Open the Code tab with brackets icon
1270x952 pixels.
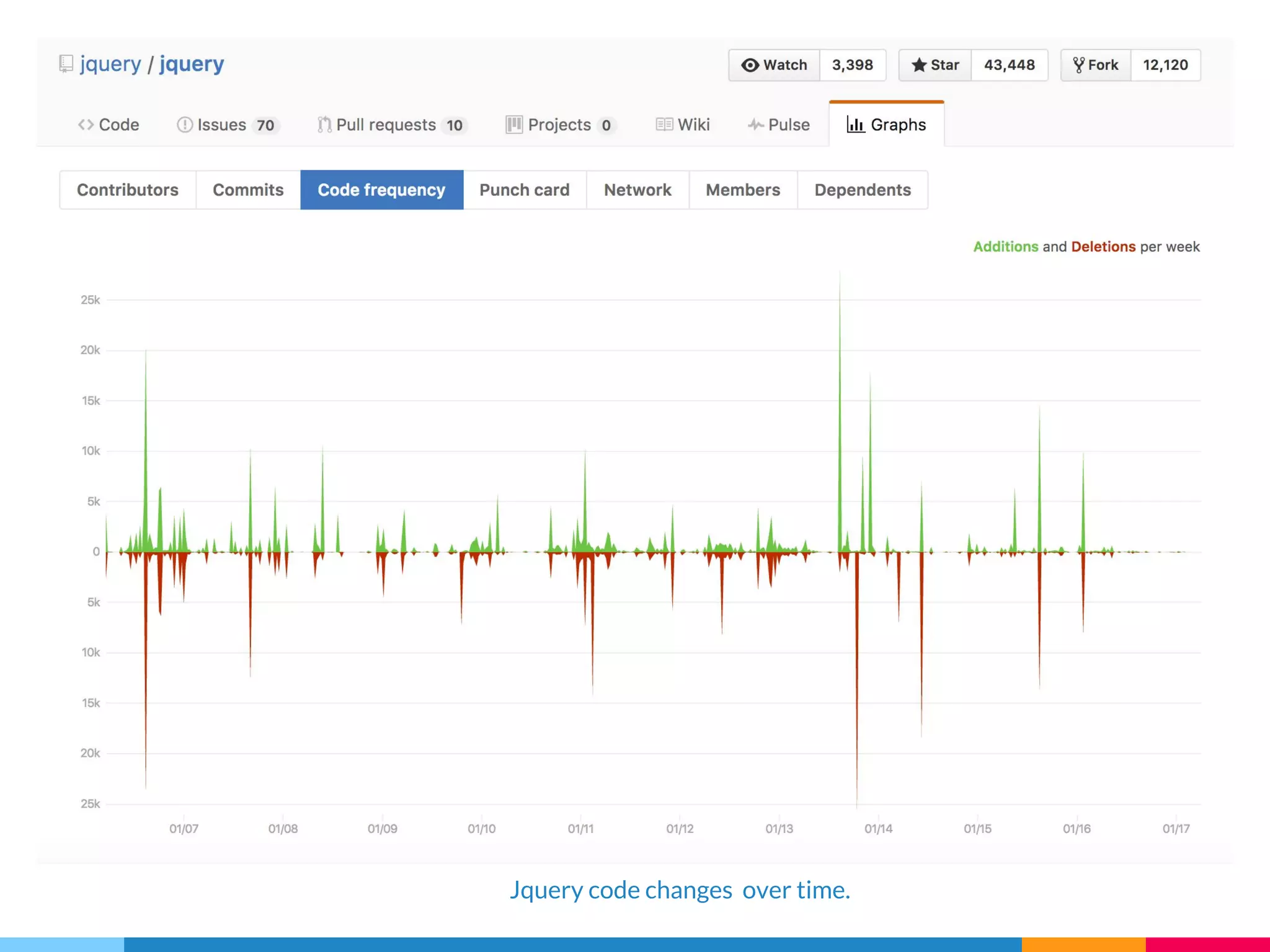(109, 125)
